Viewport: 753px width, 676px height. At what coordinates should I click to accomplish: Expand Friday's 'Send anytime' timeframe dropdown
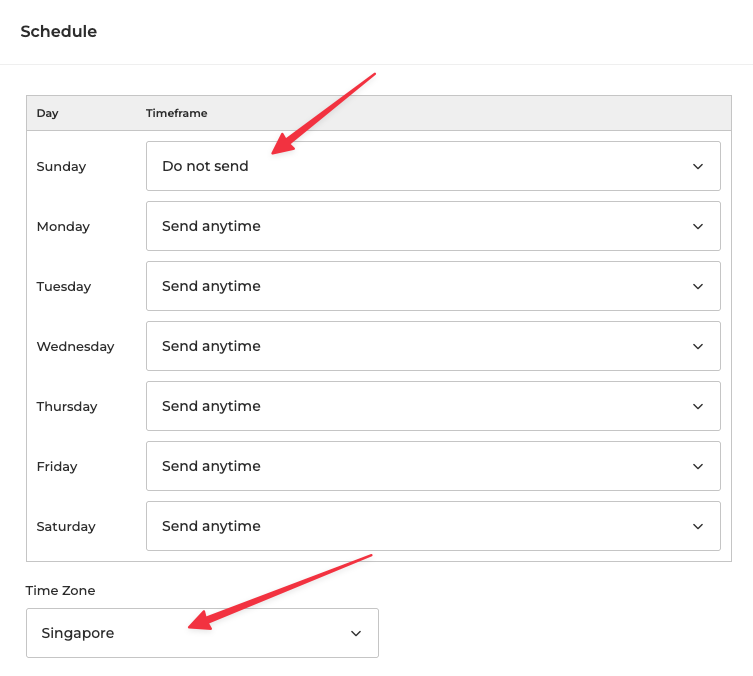point(432,466)
